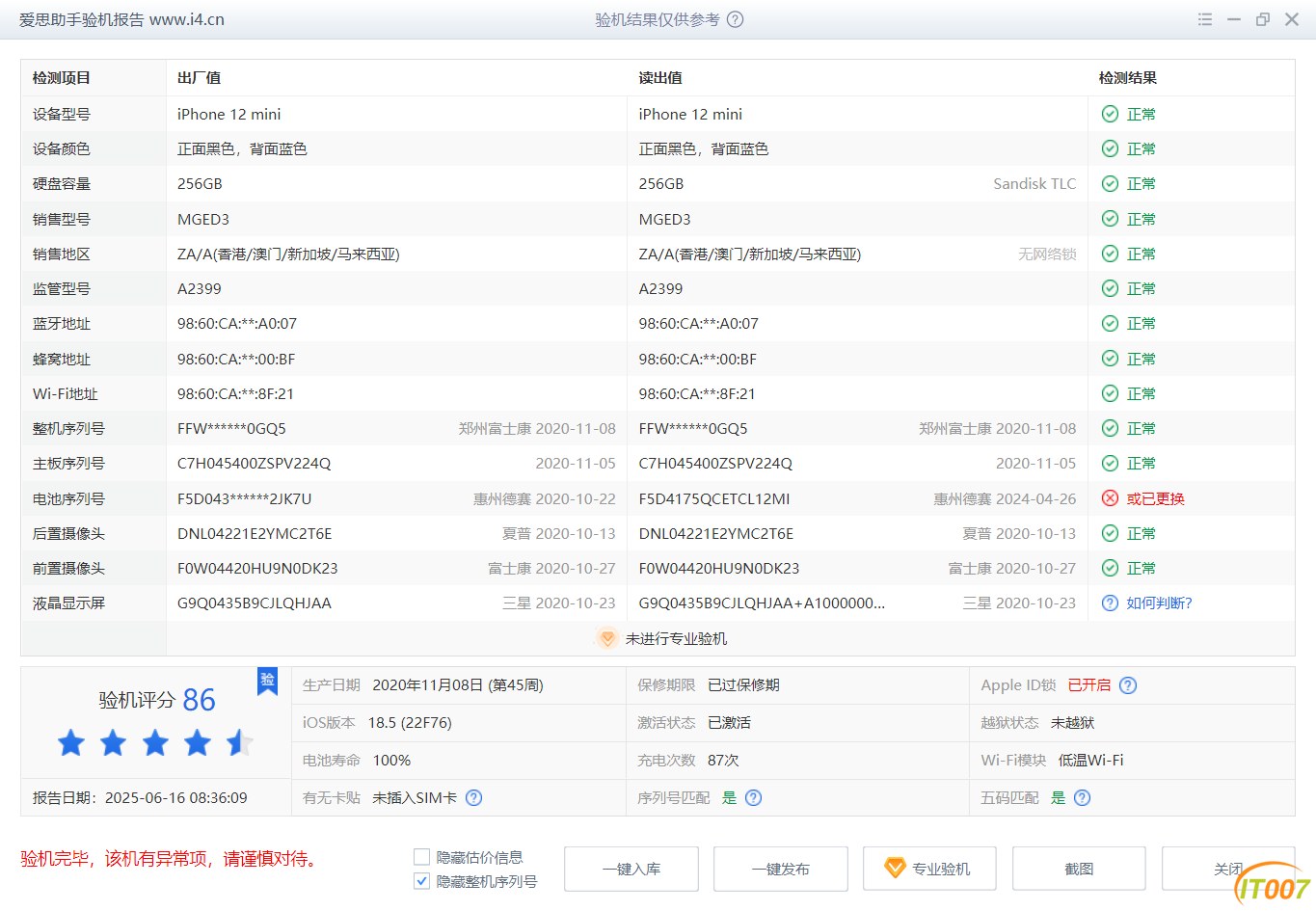Click green check icon in 主板序列号 row

click(1110, 463)
